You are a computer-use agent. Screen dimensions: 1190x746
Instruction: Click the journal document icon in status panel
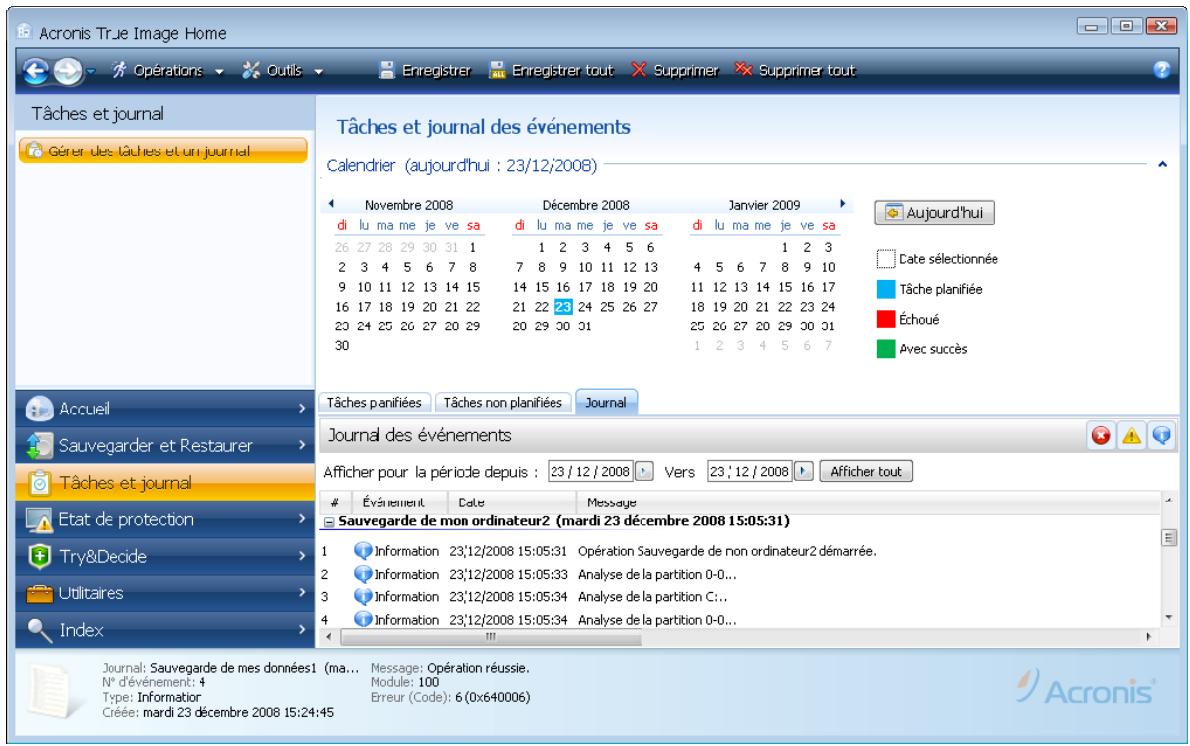point(53,691)
